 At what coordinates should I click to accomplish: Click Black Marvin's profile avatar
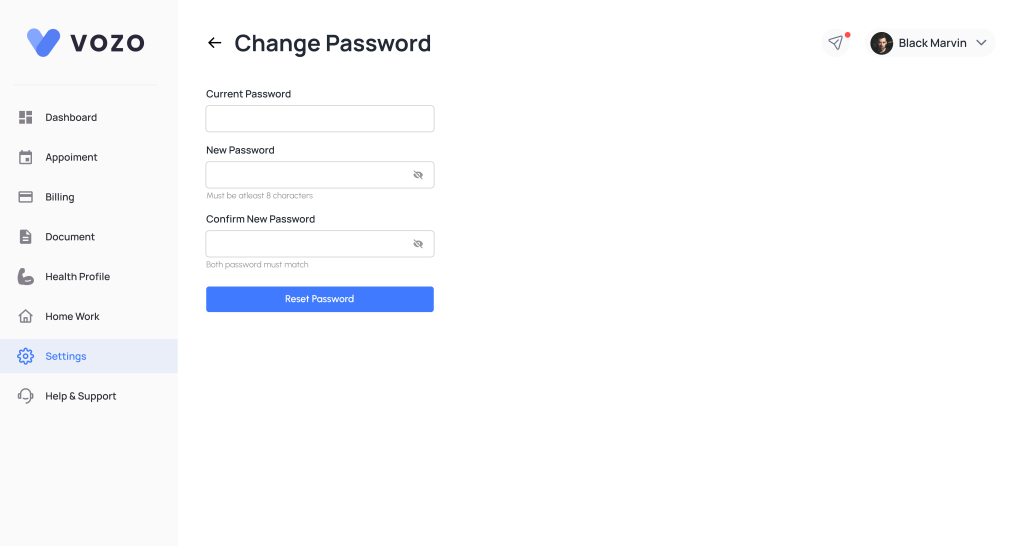pos(881,43)
